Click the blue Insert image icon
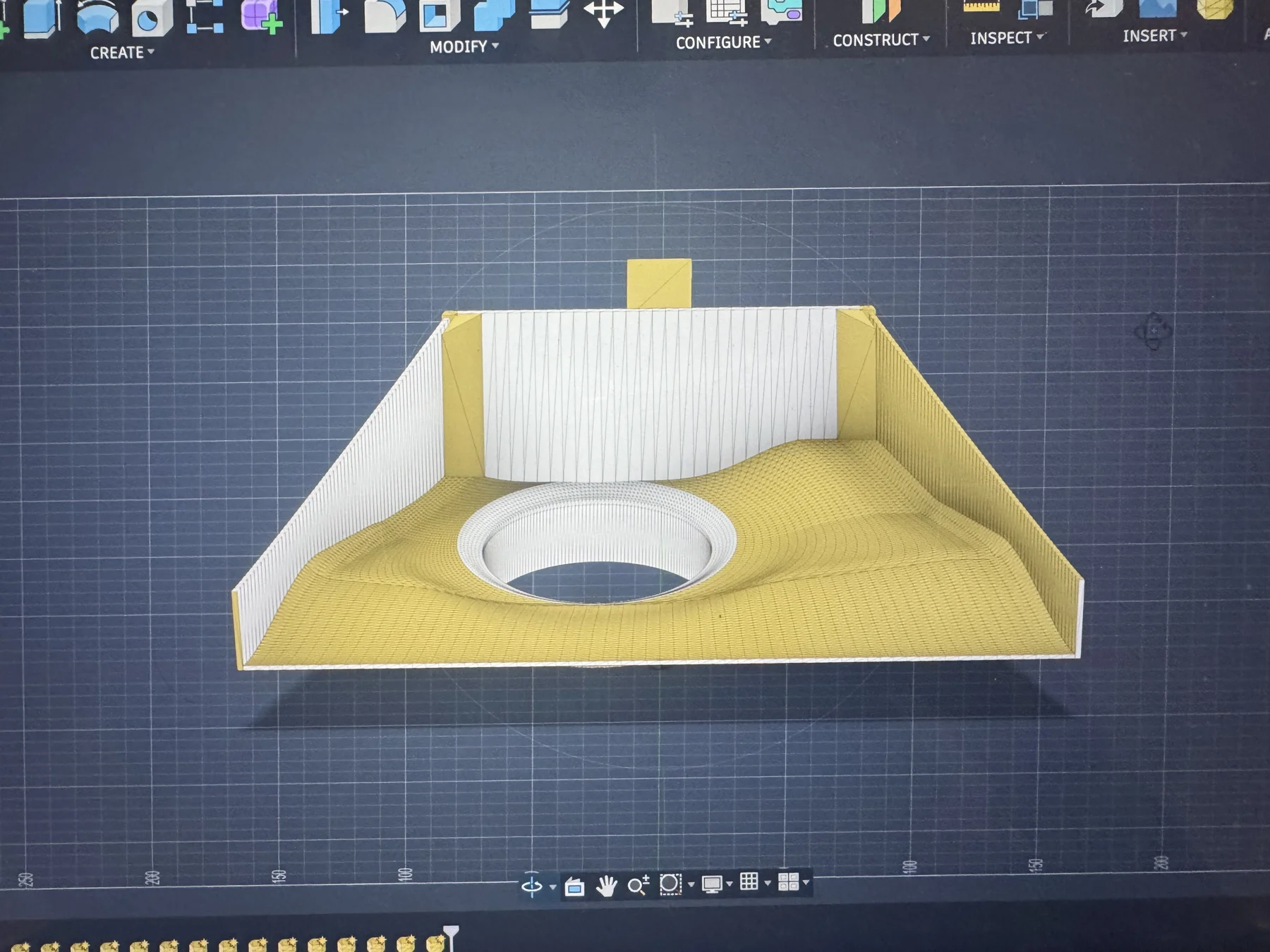The height and width of the screenshot is (952, 1270). [x=1158, y=8]
